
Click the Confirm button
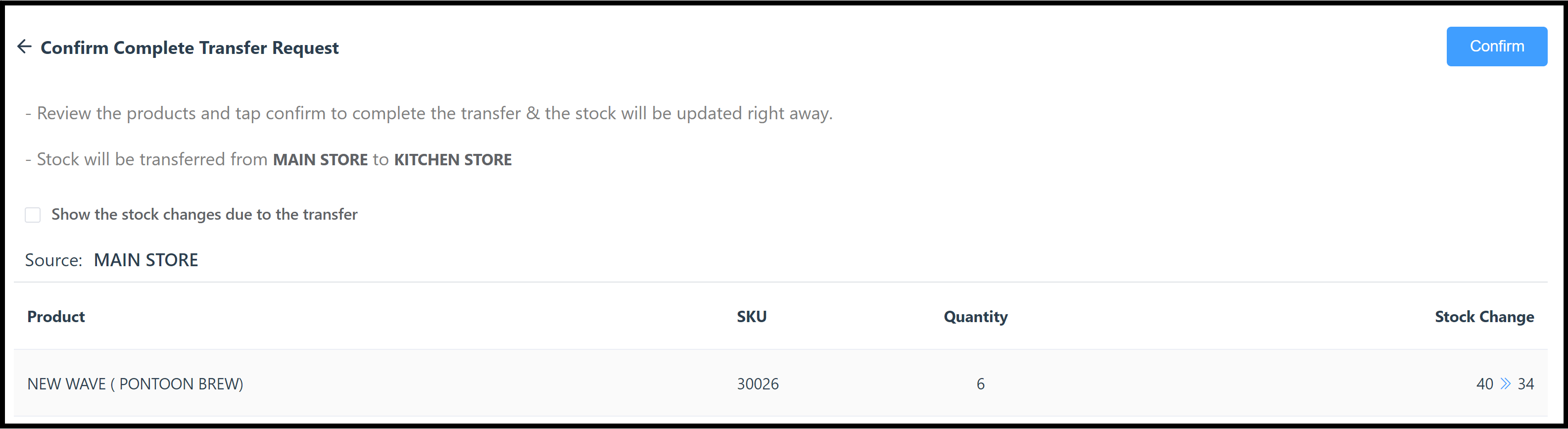(1497, 46)
